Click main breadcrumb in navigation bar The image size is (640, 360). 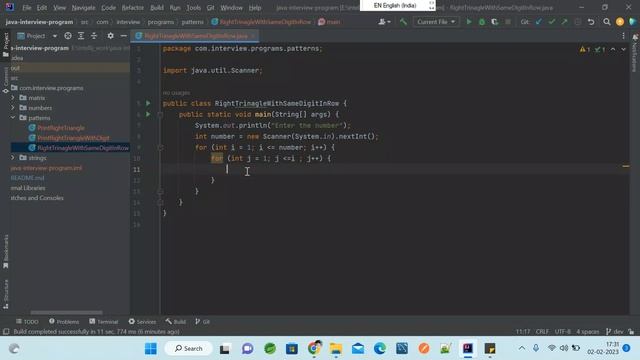coord(329,22)
